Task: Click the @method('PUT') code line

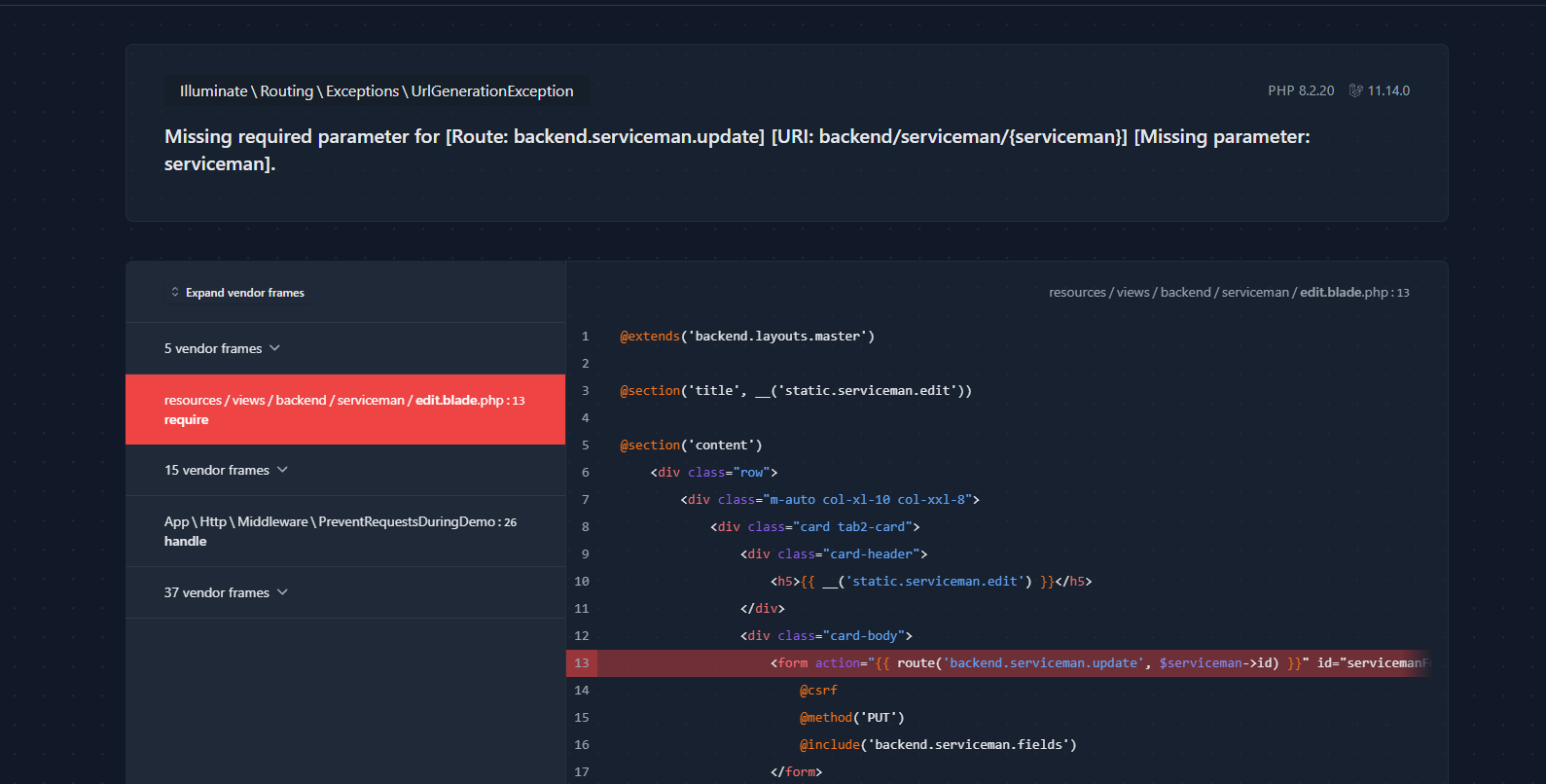Action: [852, 717]
